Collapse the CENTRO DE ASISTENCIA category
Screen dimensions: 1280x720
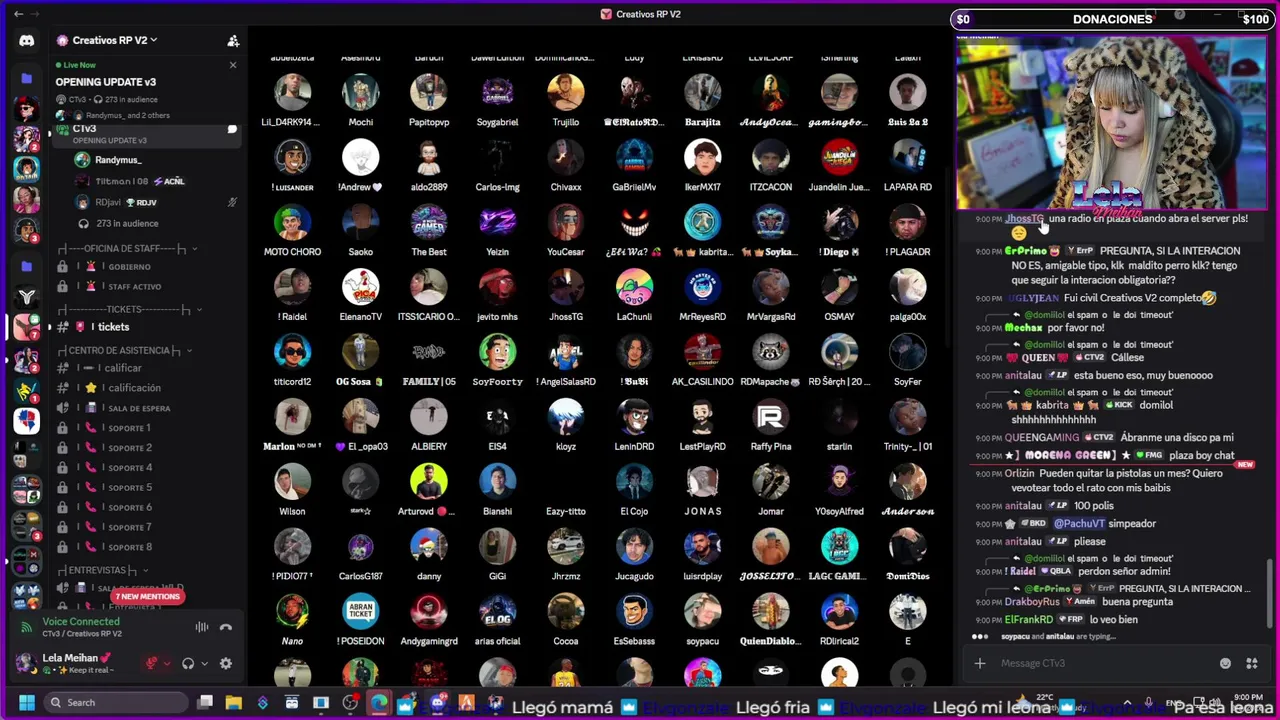(x=125, y=350)
